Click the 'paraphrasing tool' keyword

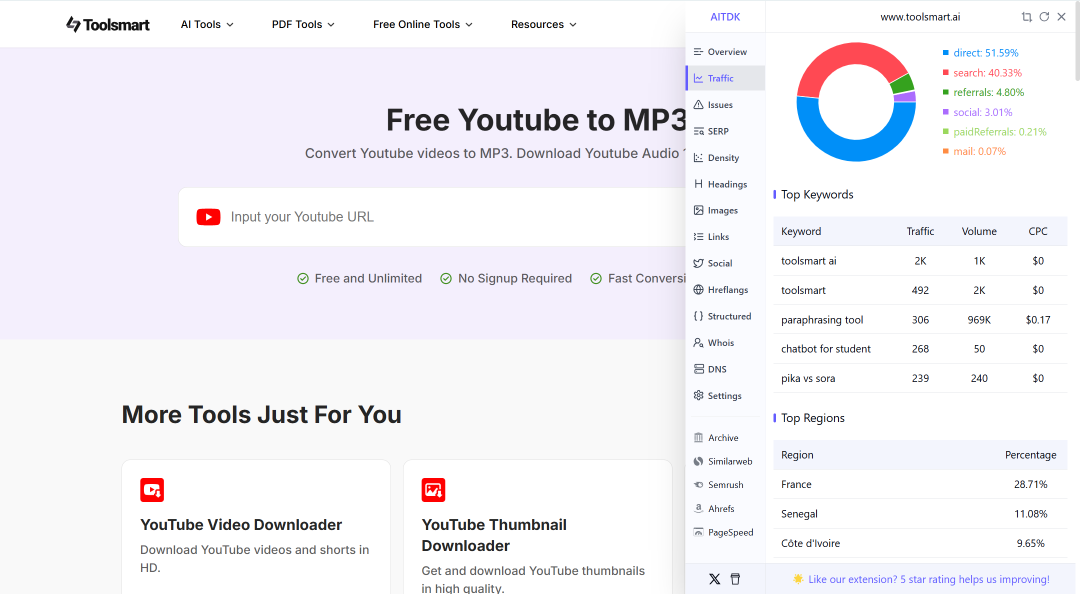pyautogui.click(x=822, y=320)
